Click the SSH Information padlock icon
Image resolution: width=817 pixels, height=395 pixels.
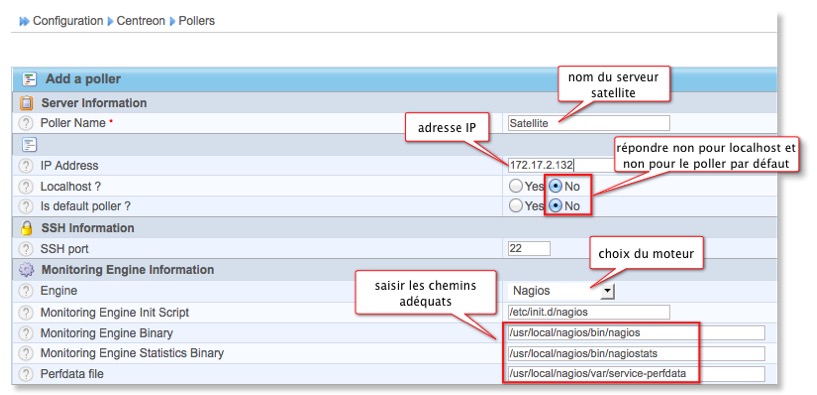click(26, 228)
